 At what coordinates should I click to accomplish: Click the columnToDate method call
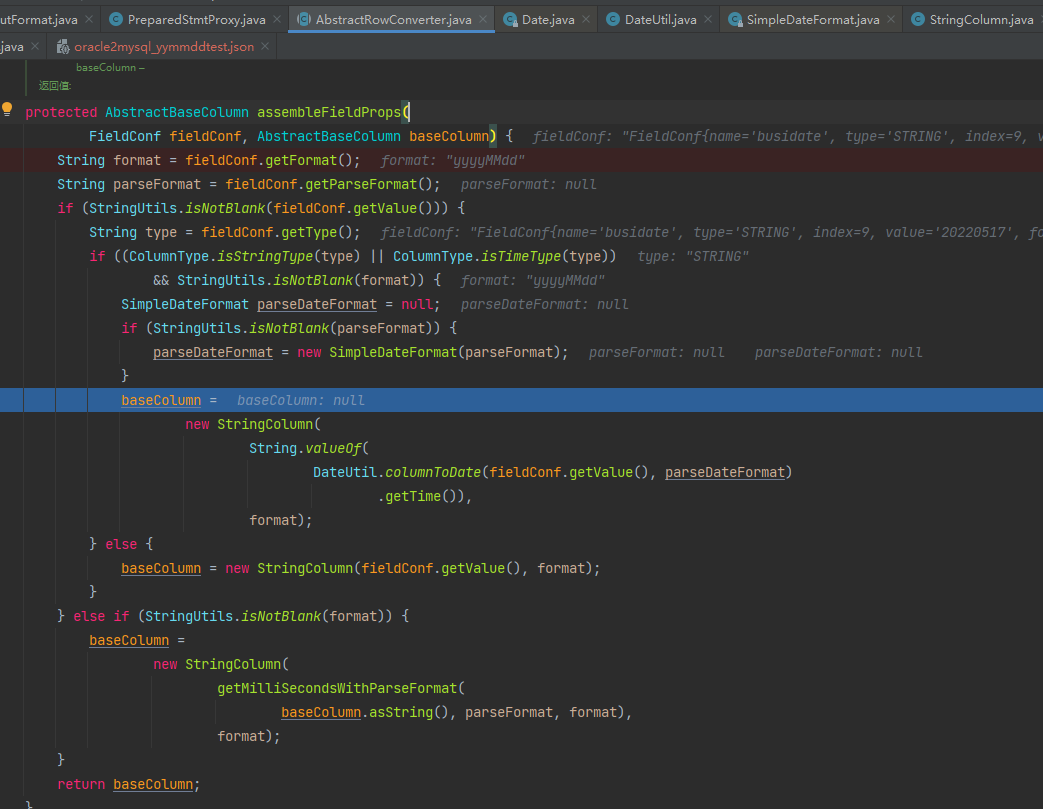pos(433,472)
